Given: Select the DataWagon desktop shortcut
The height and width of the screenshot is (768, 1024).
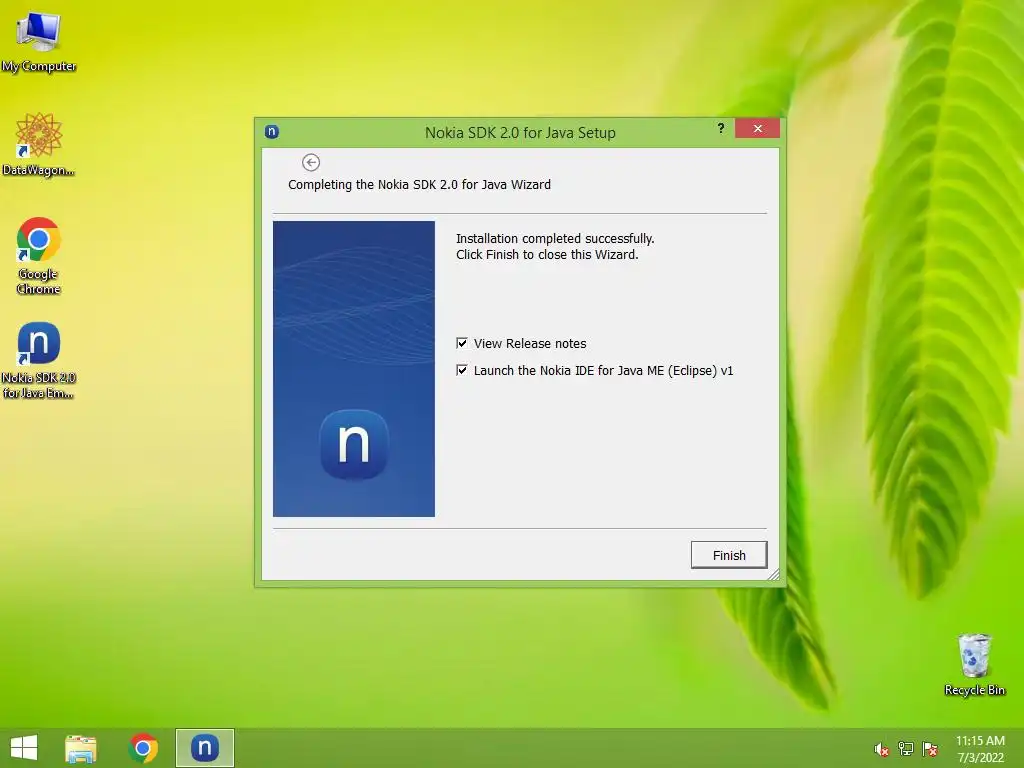Looking at the screenshot, I should click(39, 144).
